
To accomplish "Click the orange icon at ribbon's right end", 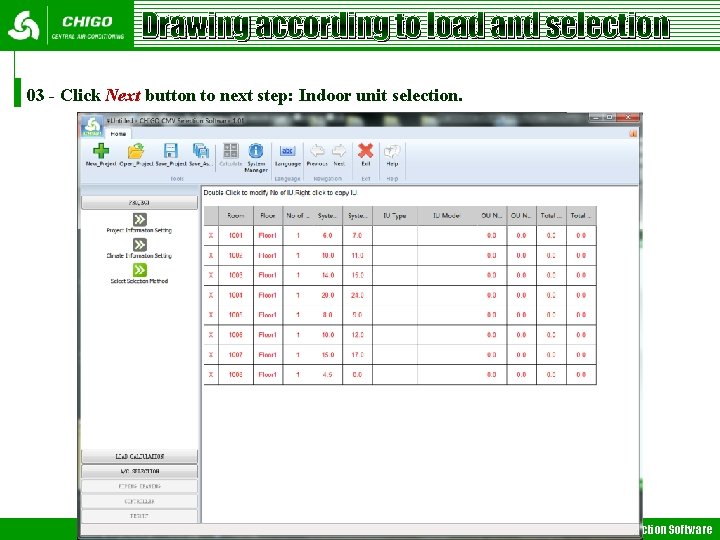I will (x=633, y=134).
